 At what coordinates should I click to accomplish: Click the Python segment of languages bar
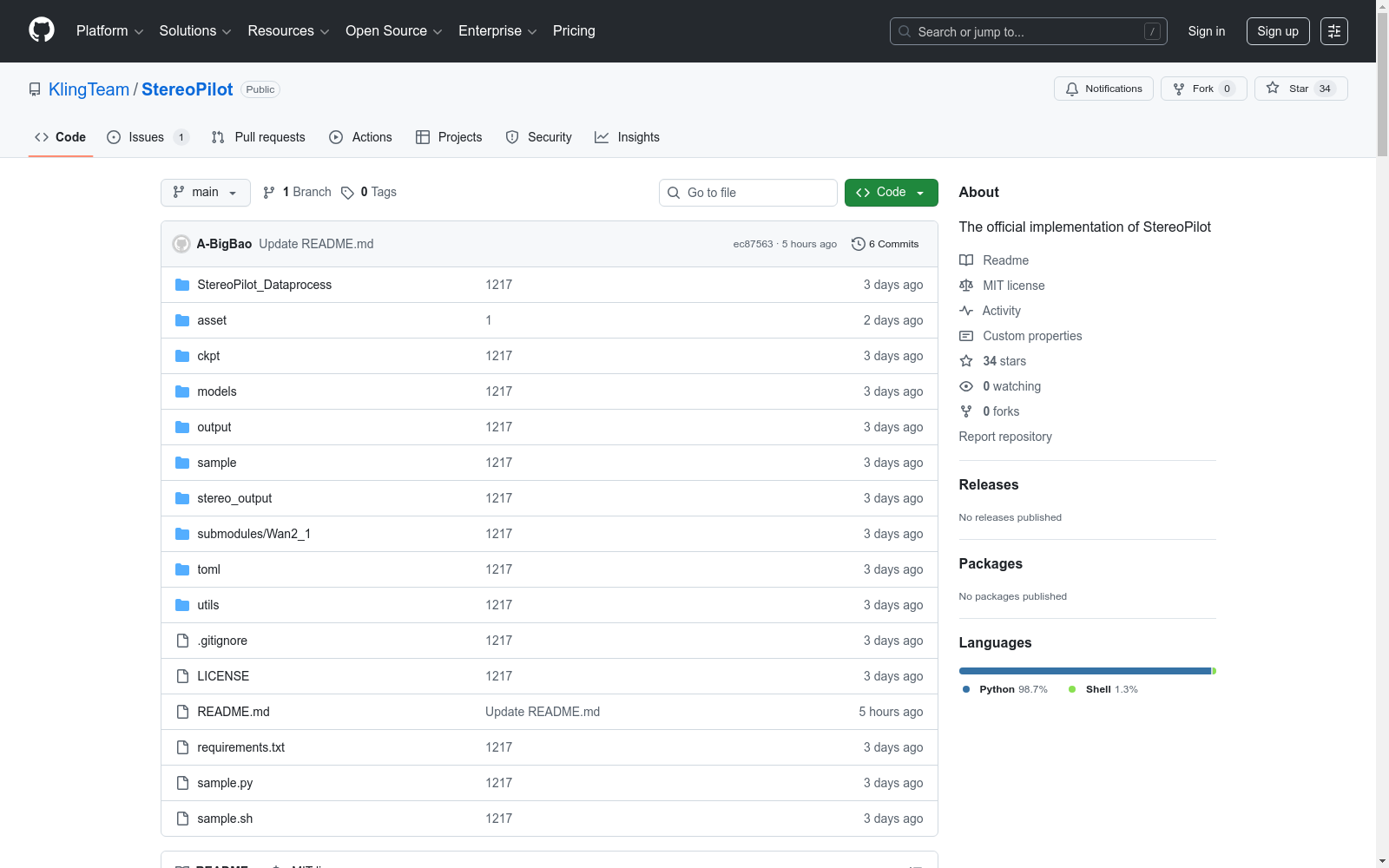[x=1085, y=671]
